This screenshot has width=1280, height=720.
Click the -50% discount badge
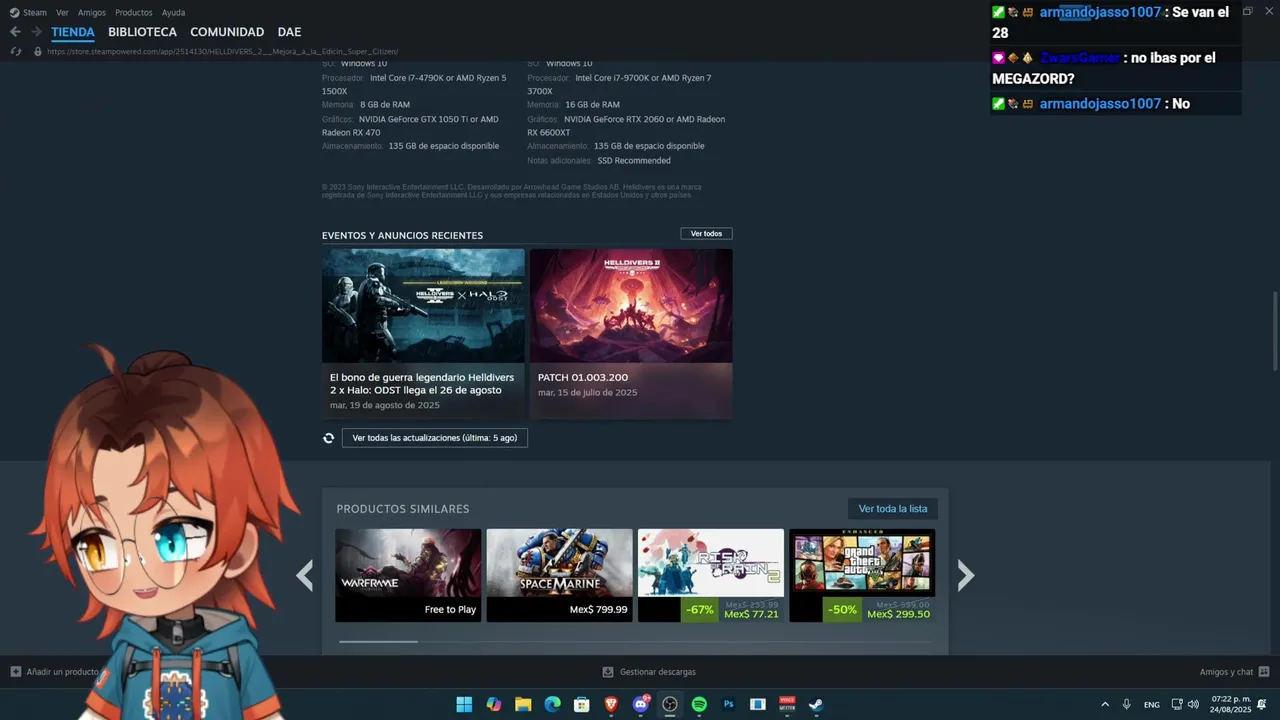coord(842,610)
